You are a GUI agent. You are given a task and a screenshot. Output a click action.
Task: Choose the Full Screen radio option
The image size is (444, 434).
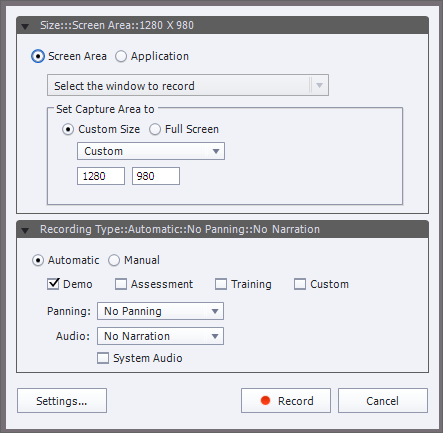pyautogui.click(x=155, y=129)
